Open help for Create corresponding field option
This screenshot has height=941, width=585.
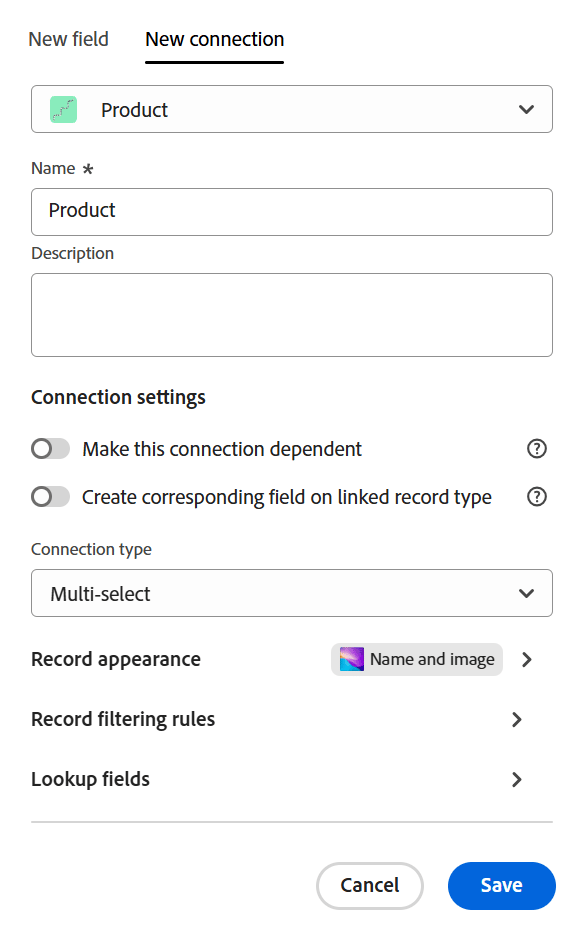tap(536, 496)
